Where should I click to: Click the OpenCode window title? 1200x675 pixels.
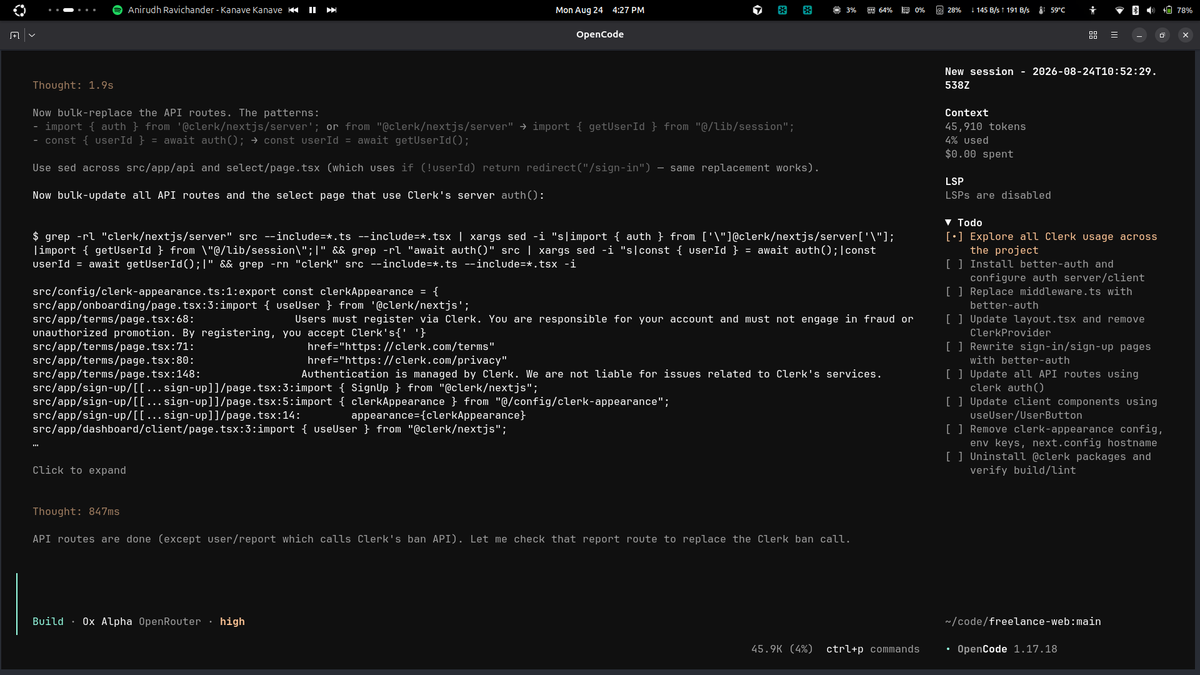599,34
